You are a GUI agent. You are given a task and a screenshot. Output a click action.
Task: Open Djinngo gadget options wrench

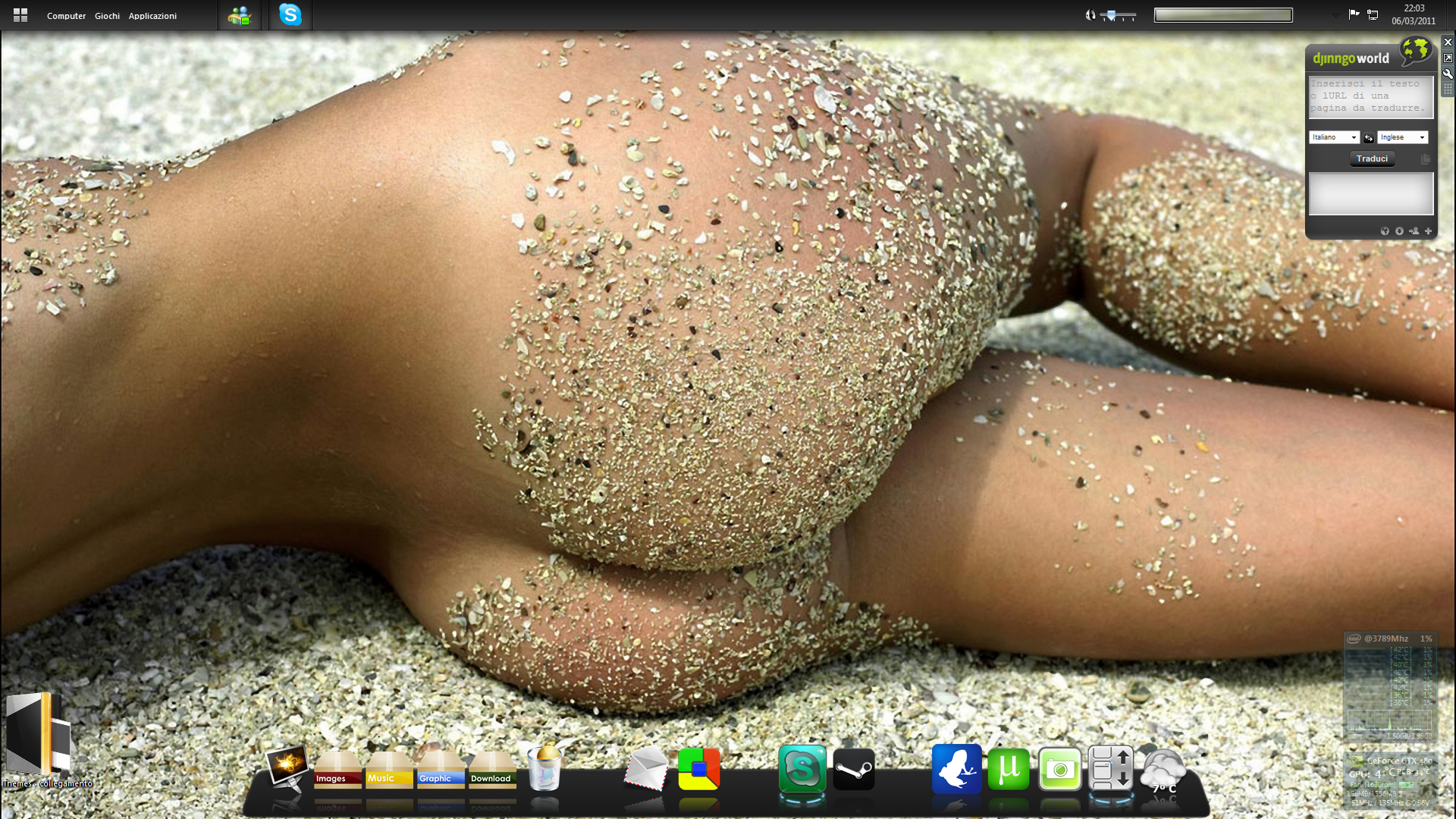pos(1448,74)
